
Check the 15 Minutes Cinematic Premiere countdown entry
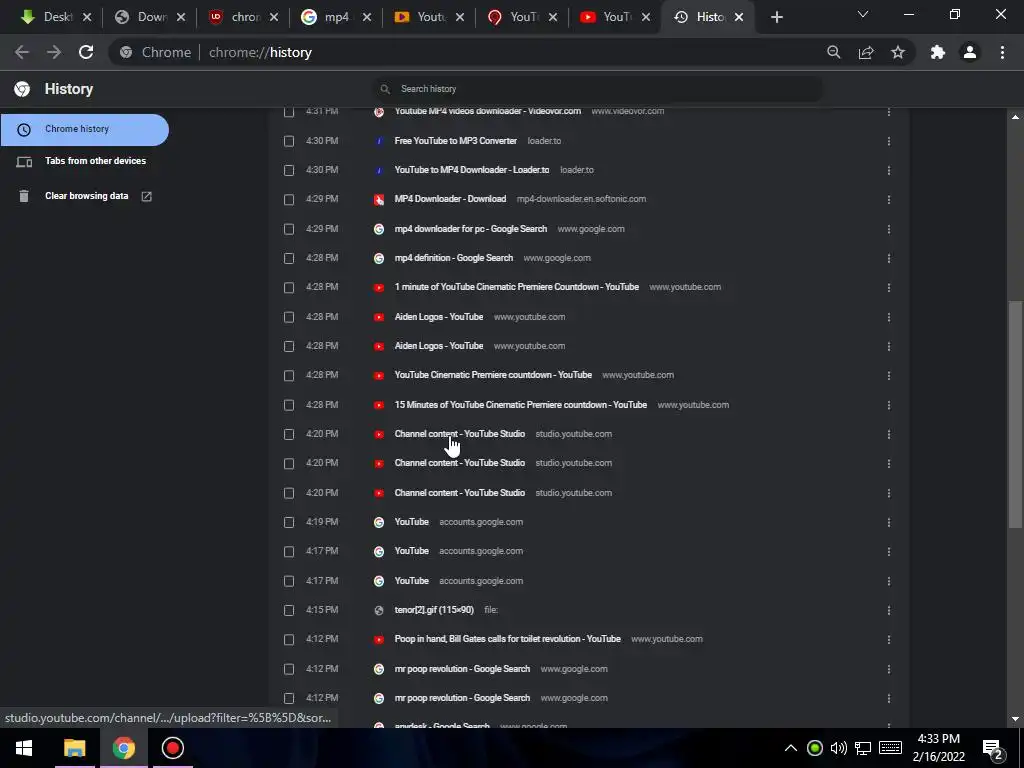point(289,405)
